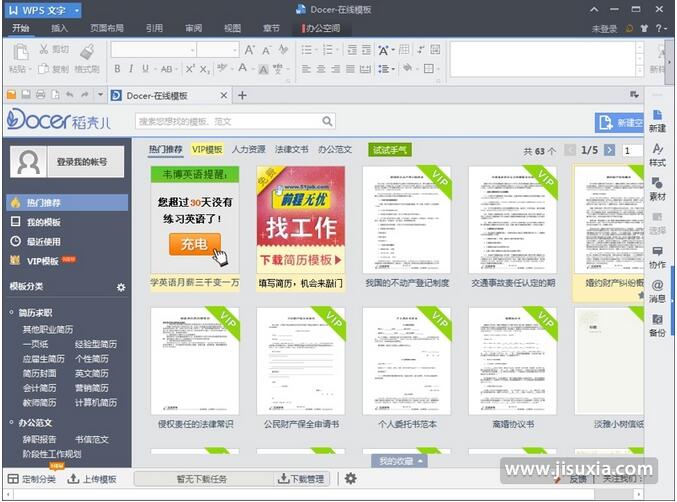Open 样式 styles panel icon

(x=657, y=149)
